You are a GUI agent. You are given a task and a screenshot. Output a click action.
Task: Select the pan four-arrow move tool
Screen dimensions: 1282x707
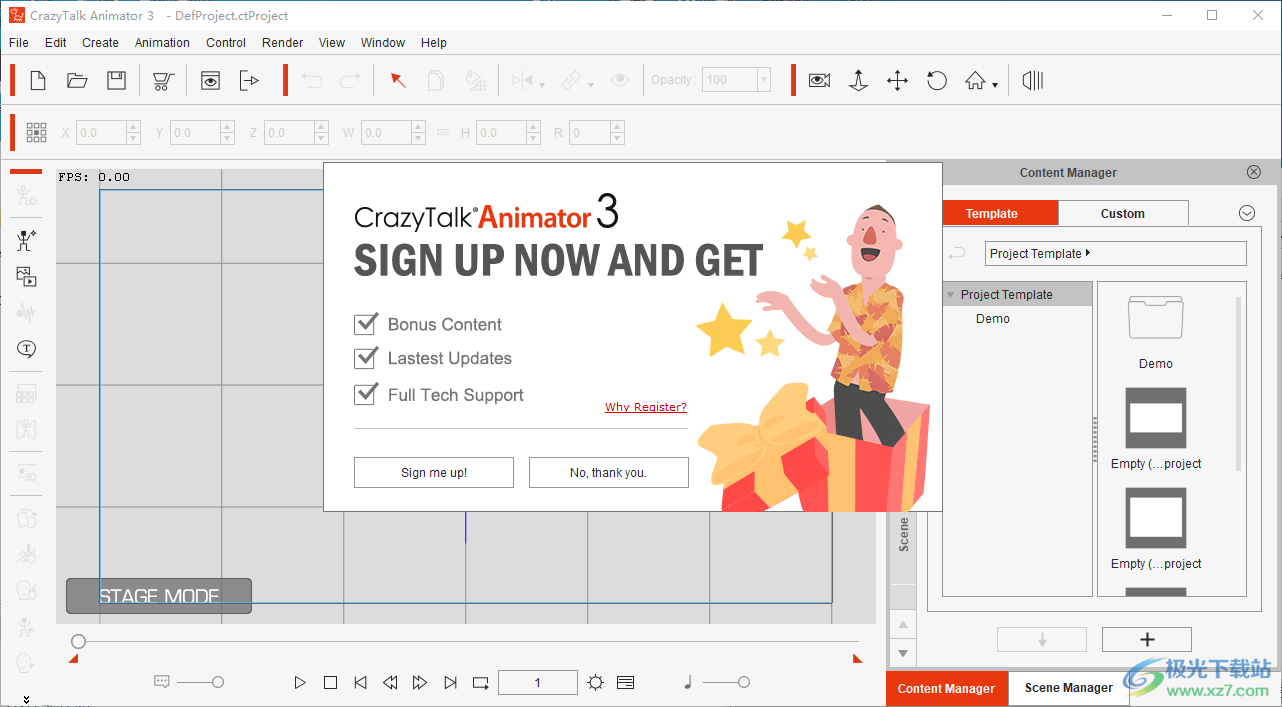[897, 80]
